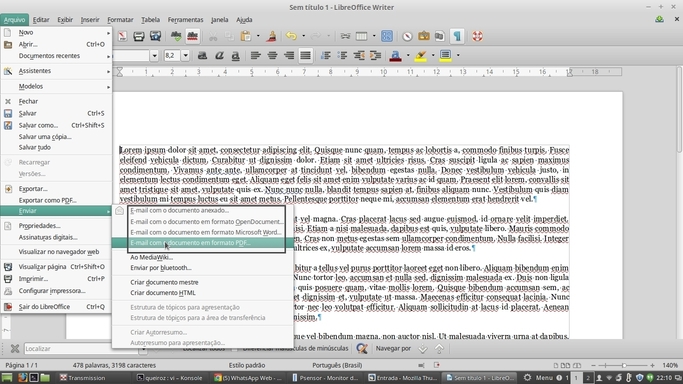683x384 pixels.
Task: Click the font color red swatch
Action: (395, 55)
